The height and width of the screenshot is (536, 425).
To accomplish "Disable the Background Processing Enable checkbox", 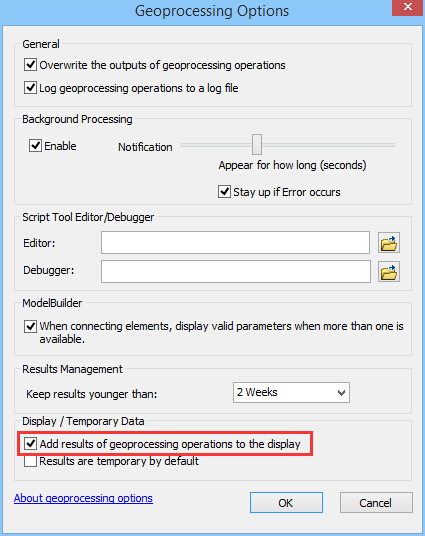I will pos(35,146).
